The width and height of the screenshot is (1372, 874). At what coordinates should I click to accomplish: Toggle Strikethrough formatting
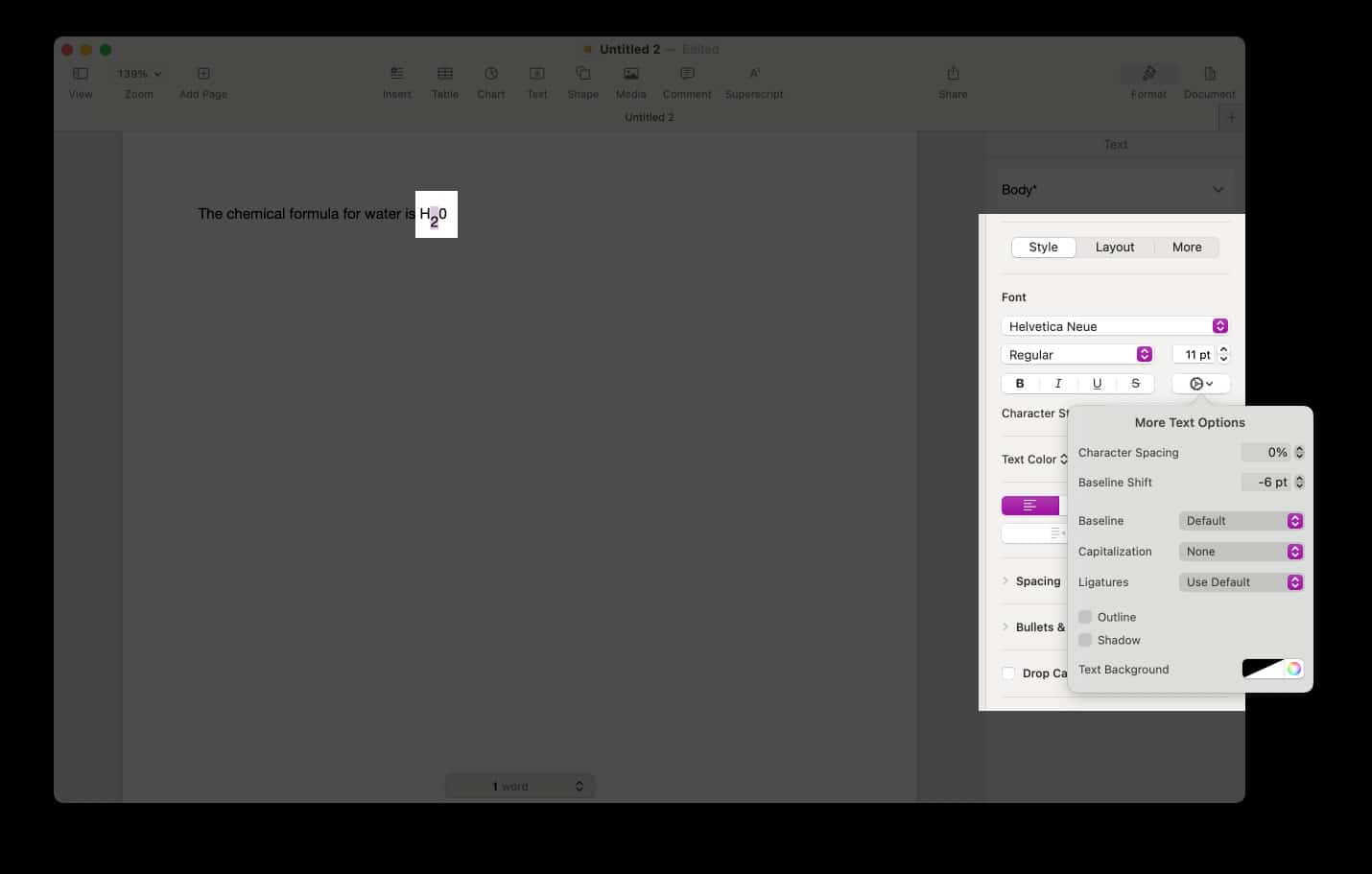1135,383
